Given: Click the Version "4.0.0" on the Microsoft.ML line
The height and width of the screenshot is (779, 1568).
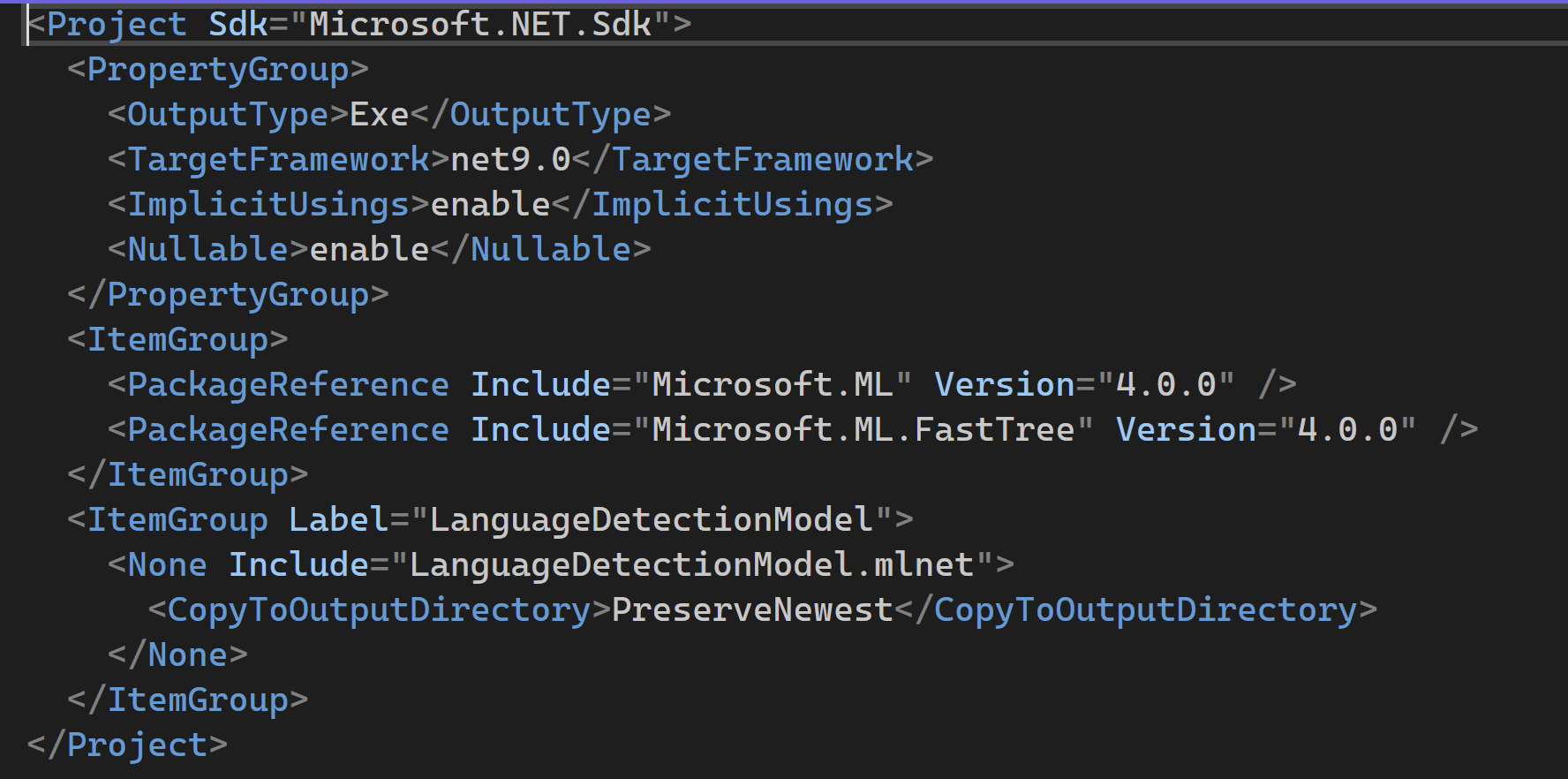Looking at the screenshot, I should click(1165, 384).
